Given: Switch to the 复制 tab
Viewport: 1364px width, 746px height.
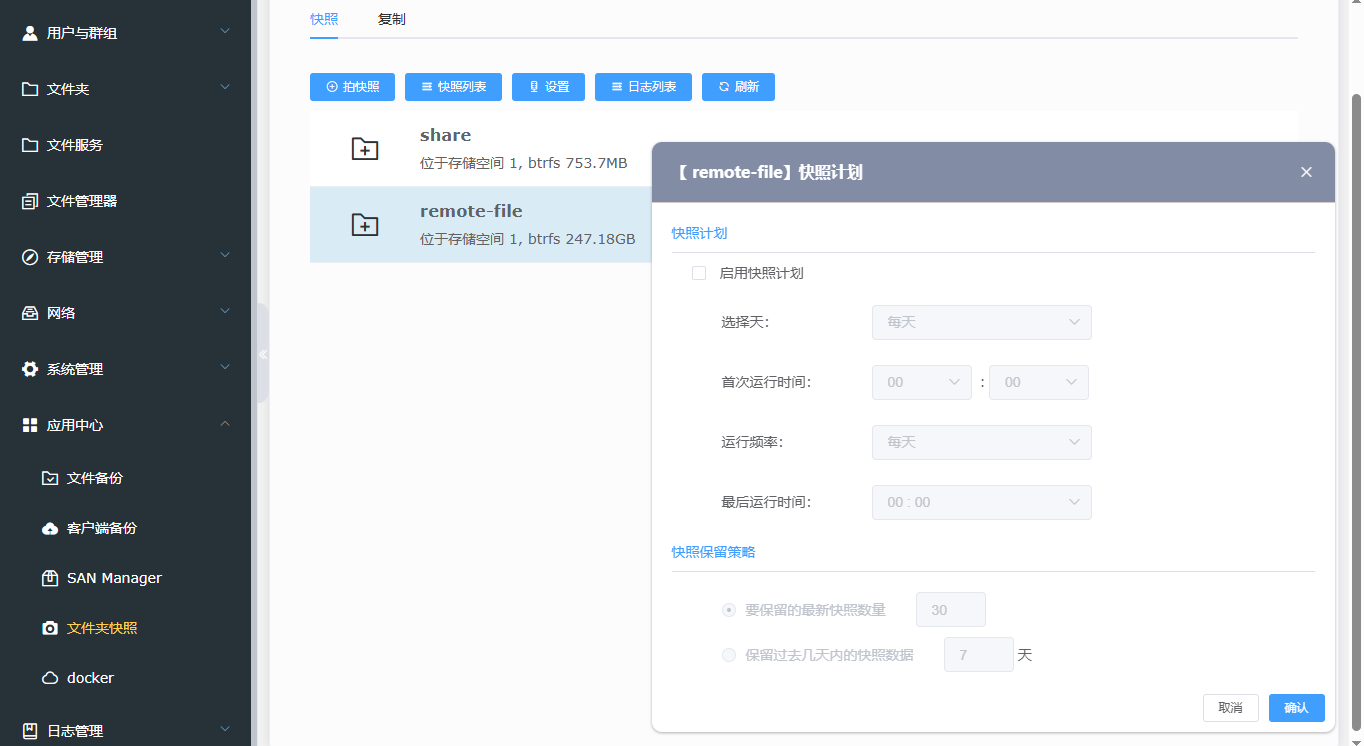Looking at the screenshot, I should [392, 18].
